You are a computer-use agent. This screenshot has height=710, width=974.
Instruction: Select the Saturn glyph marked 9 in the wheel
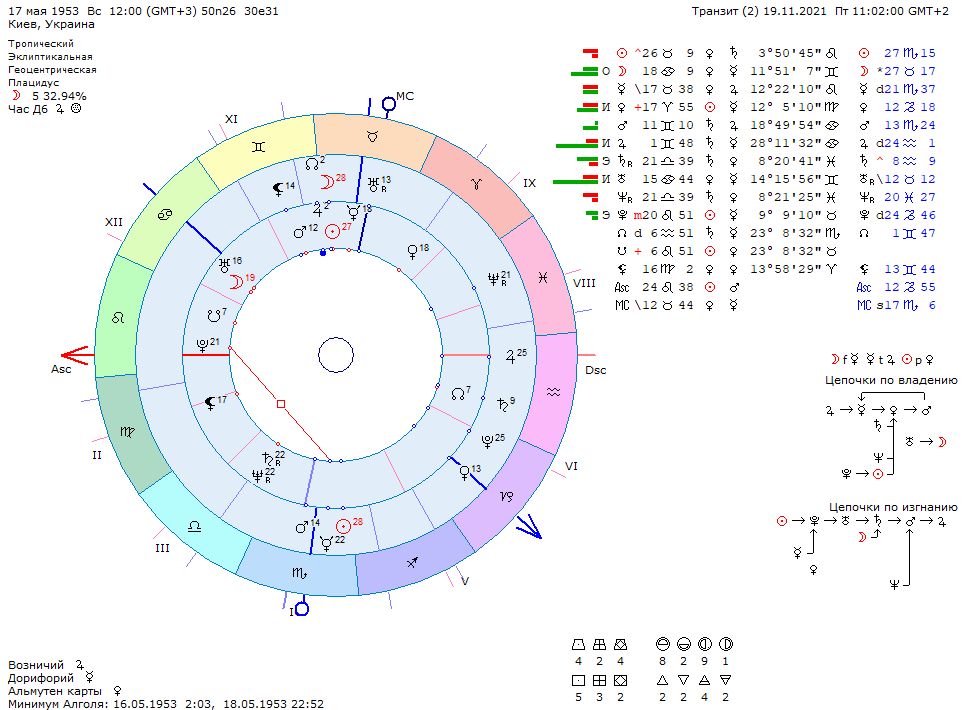pyautogui.click(x=503, y=406)
